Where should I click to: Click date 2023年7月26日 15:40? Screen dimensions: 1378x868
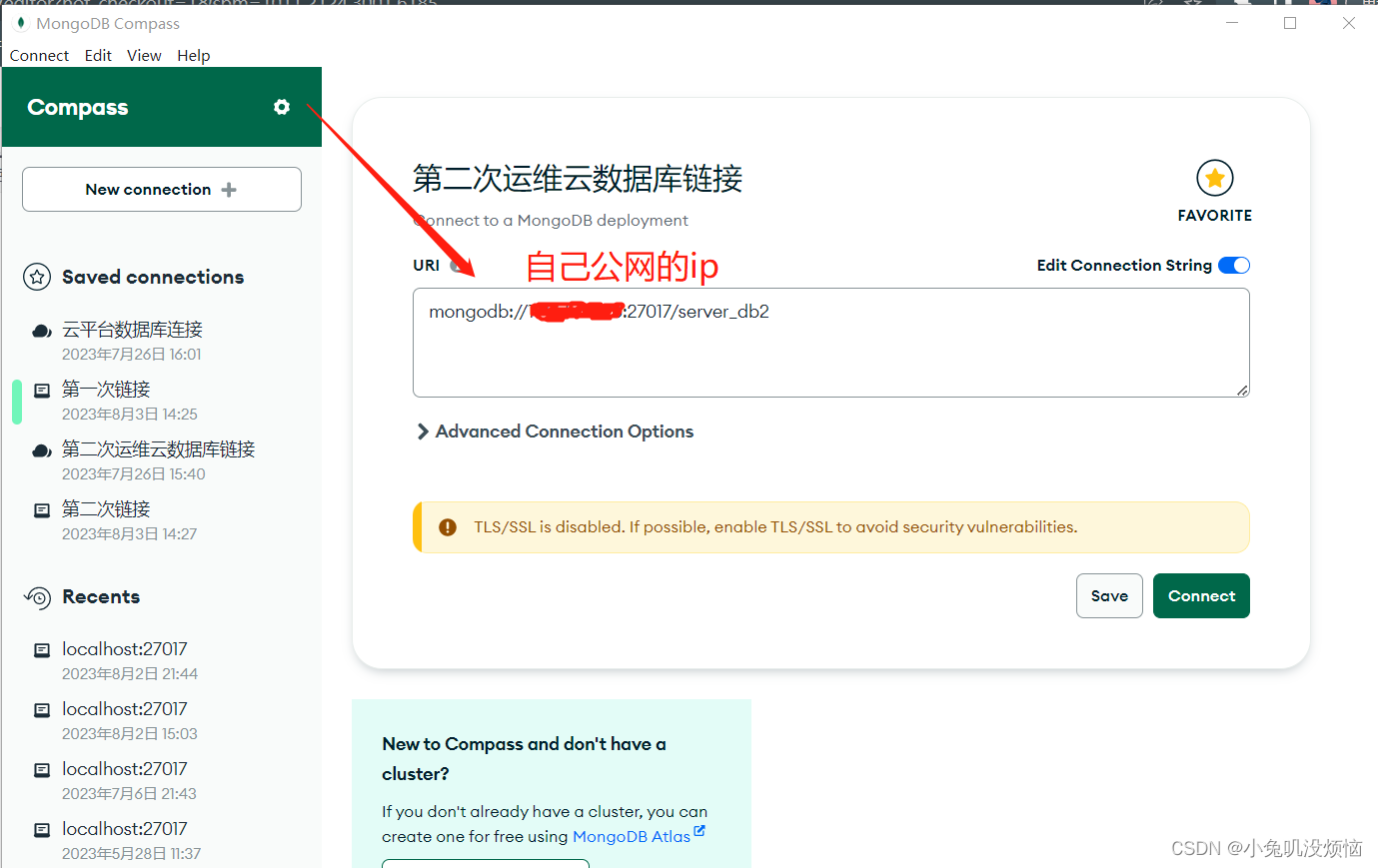tap(134, 474)
